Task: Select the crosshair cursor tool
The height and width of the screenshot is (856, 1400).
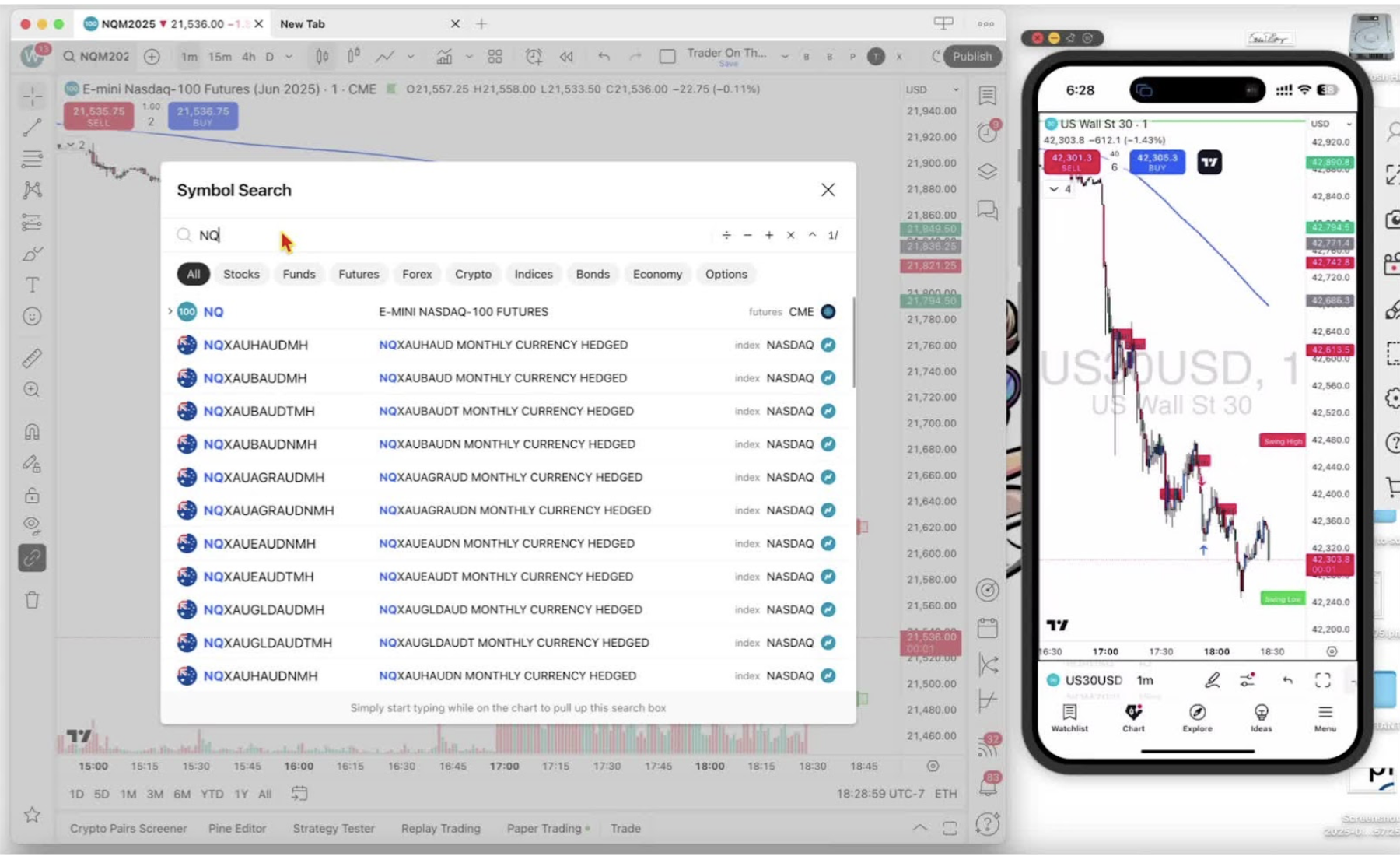Action: (32, 96)
